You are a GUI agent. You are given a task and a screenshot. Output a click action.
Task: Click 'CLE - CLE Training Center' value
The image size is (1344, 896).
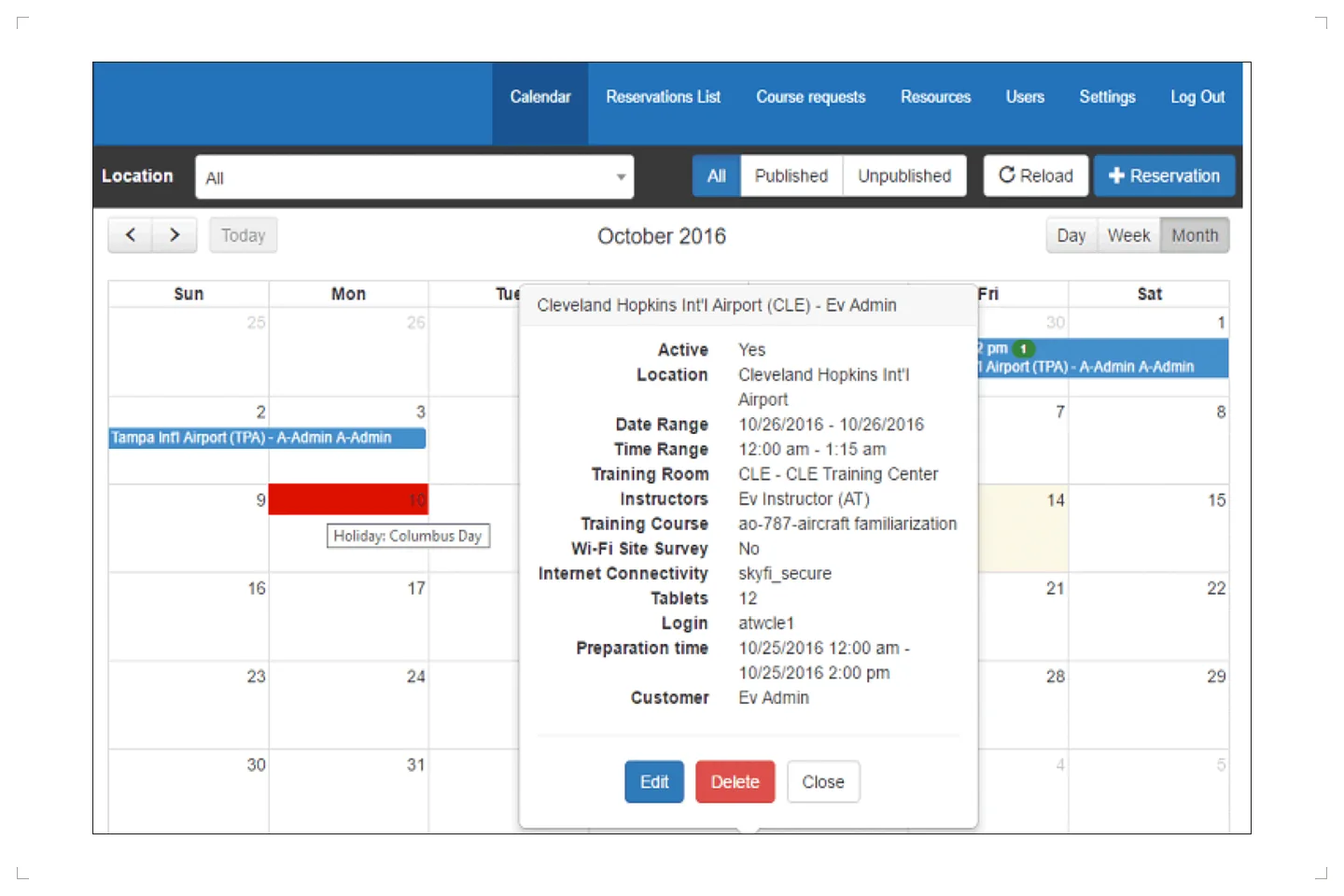838,474
